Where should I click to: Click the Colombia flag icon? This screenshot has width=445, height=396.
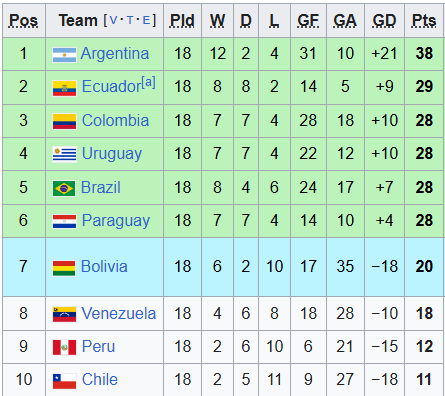click(x=64, y=121)
